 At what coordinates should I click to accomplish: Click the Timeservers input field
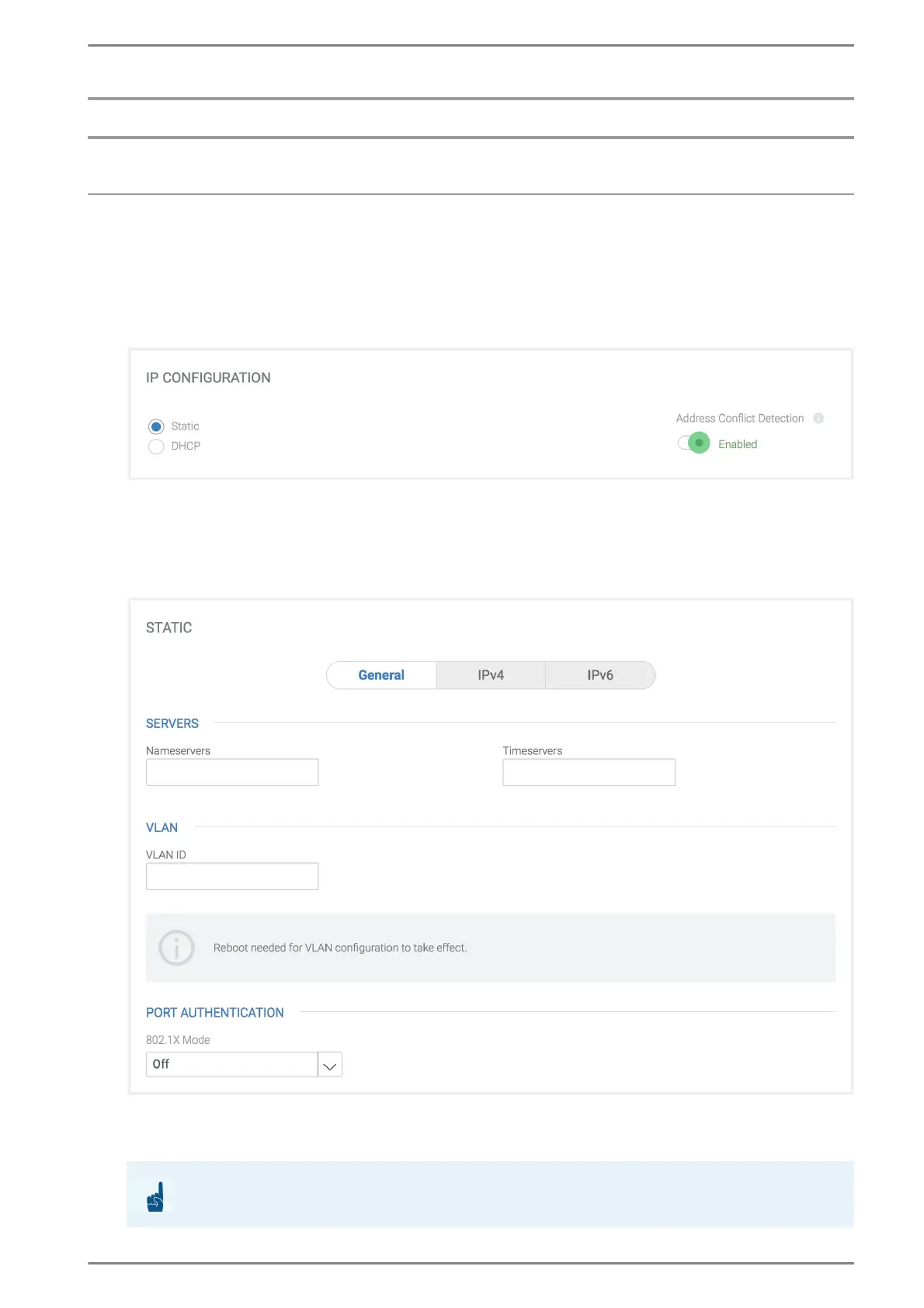click(589, 773)
